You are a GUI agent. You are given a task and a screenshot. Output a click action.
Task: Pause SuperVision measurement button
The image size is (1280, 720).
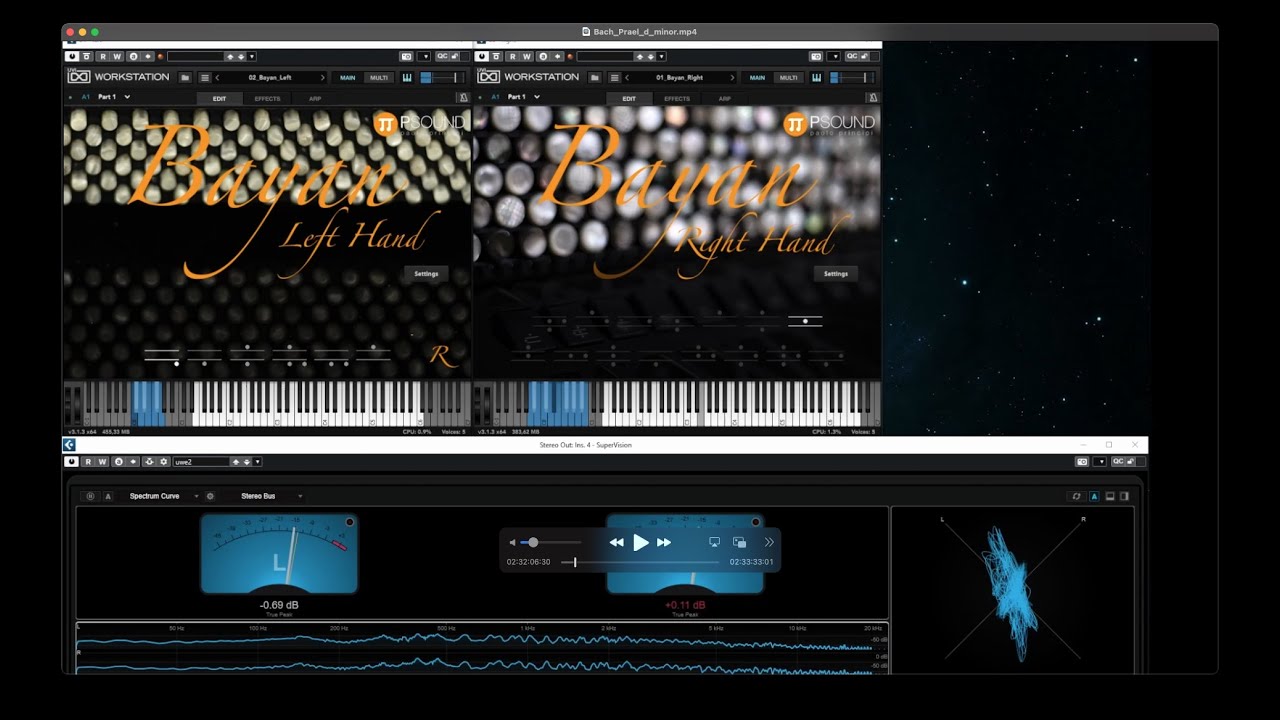click(x=90, y=496)
